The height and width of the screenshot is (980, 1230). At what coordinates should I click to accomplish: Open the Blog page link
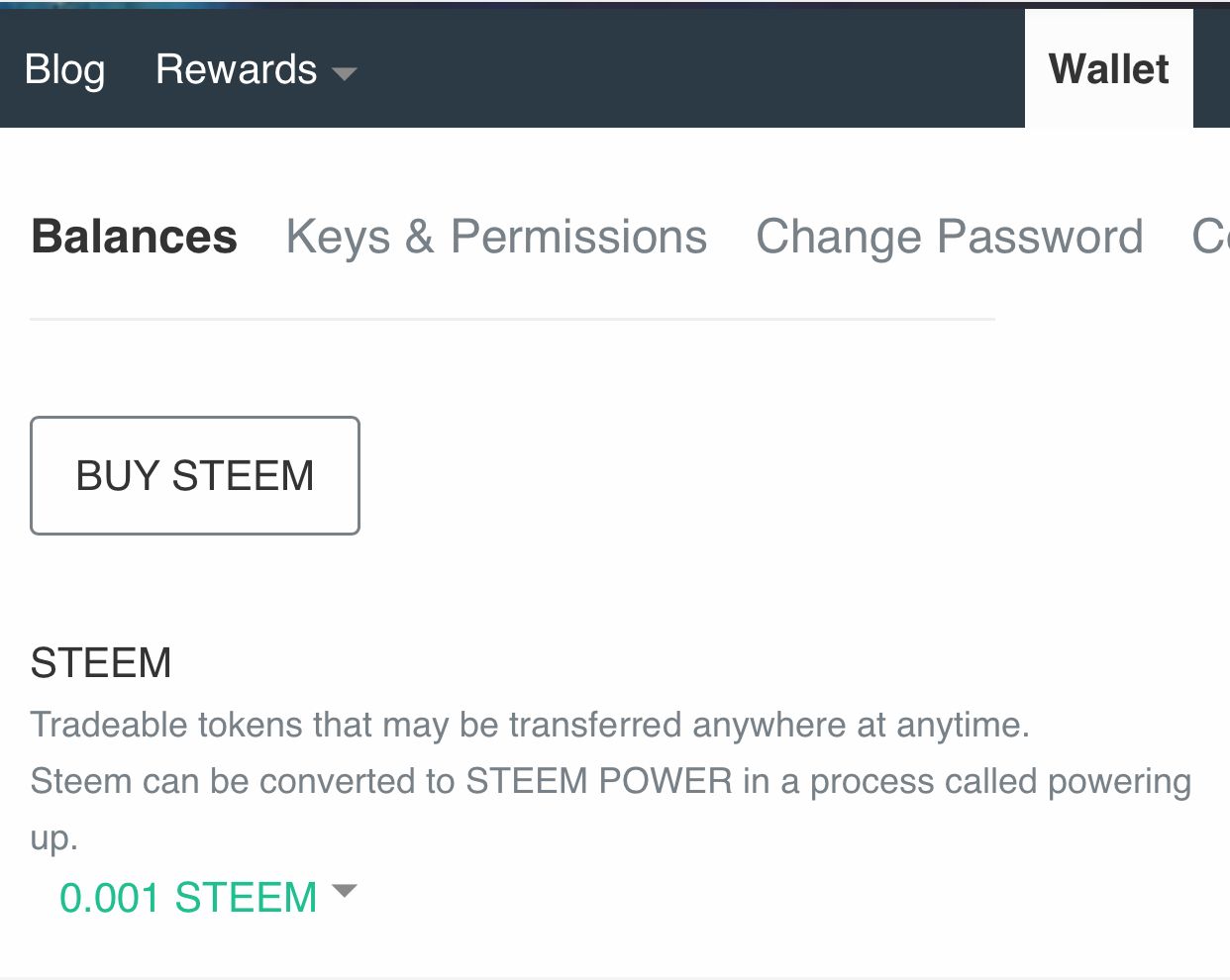64,70
